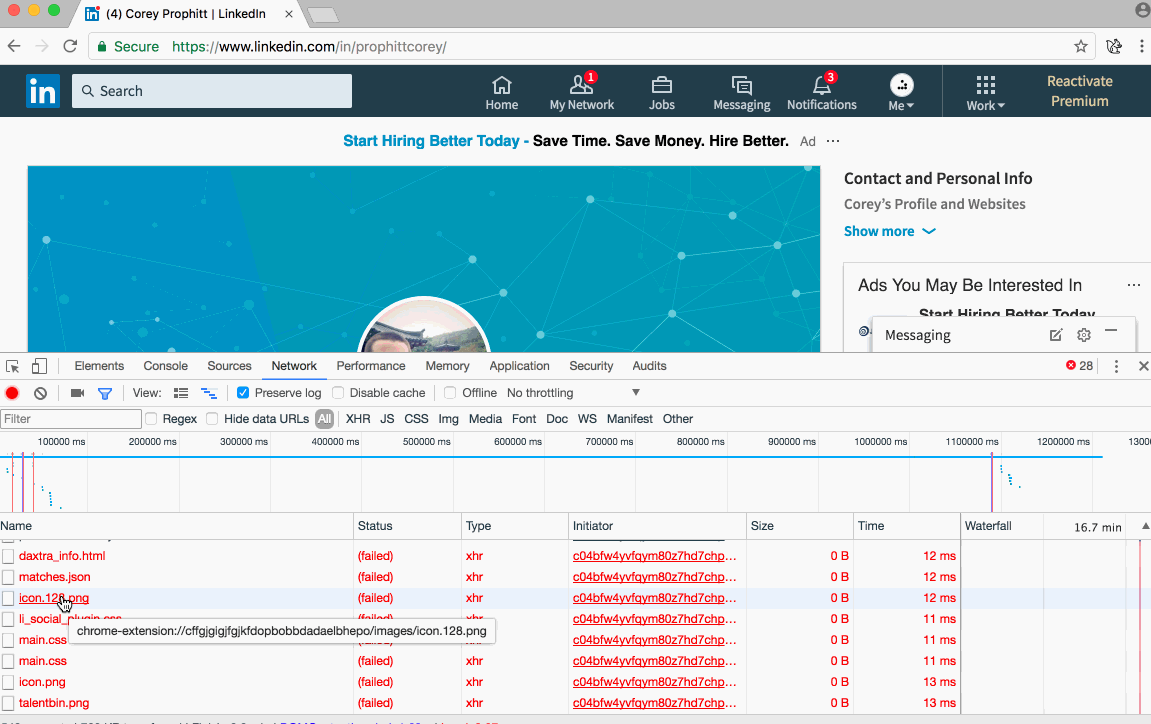
Task: Click the browser extension icon in toolbar
Action: (x=1114, y=46)
